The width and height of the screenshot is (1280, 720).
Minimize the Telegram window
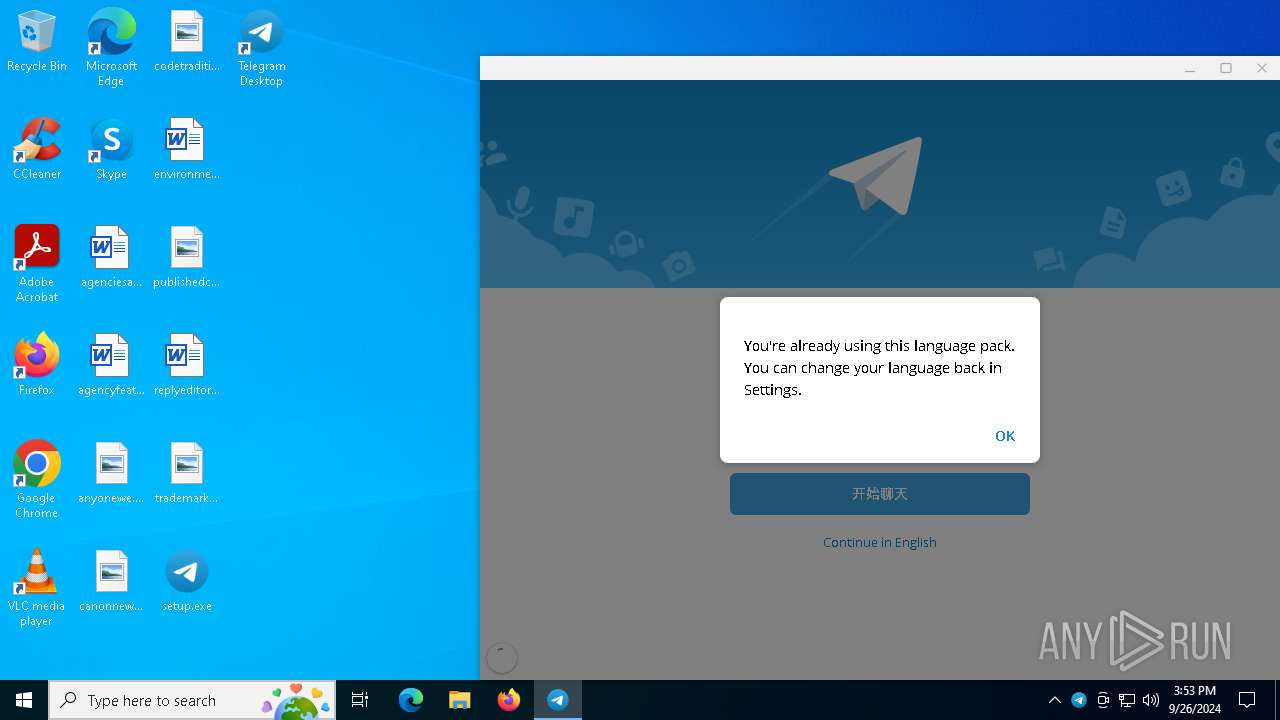1190,68
